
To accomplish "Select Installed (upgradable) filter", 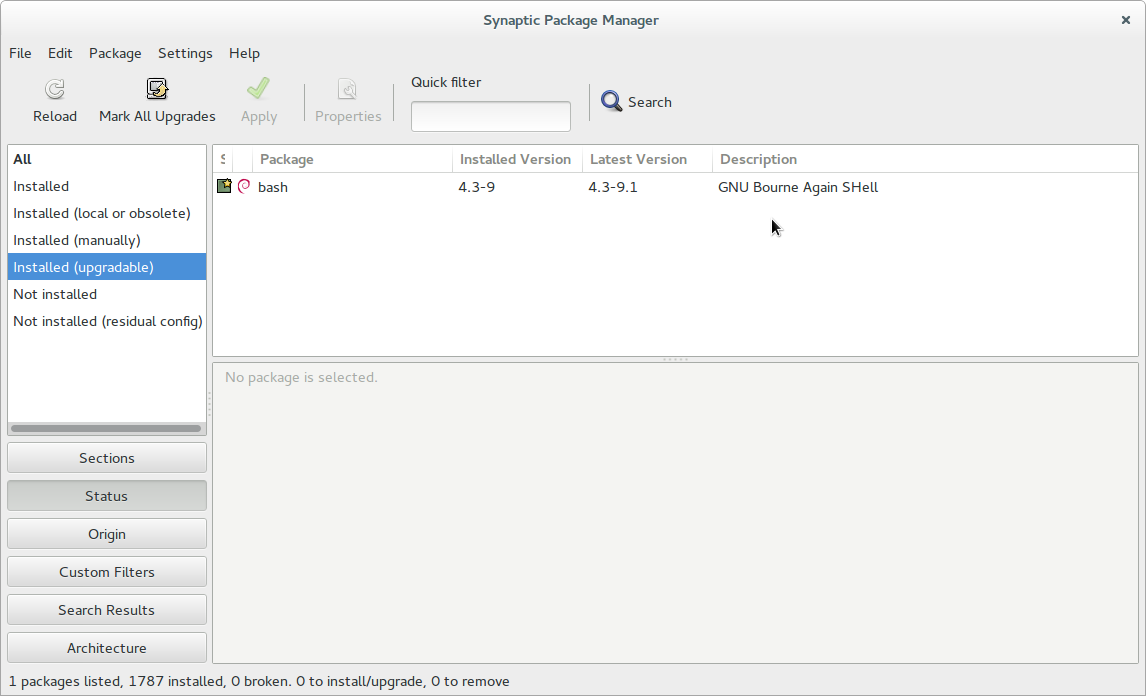I will tap(107, 267).
